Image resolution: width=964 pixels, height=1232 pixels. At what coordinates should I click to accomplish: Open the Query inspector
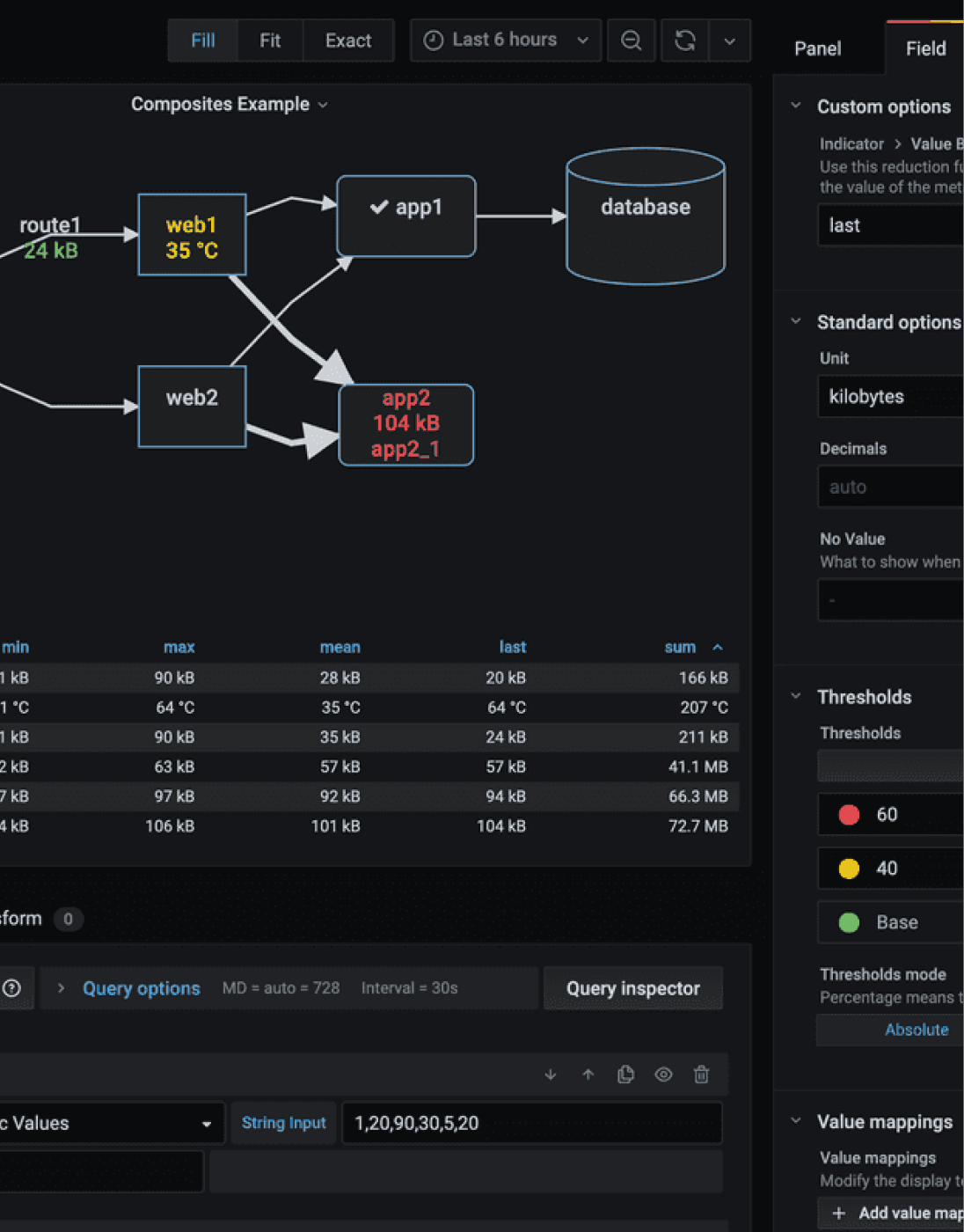[632, 988]
